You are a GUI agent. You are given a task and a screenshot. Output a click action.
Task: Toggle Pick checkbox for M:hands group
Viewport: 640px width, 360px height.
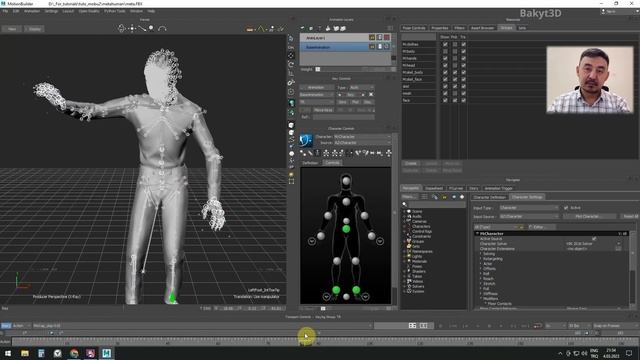[x=455, y=58]
